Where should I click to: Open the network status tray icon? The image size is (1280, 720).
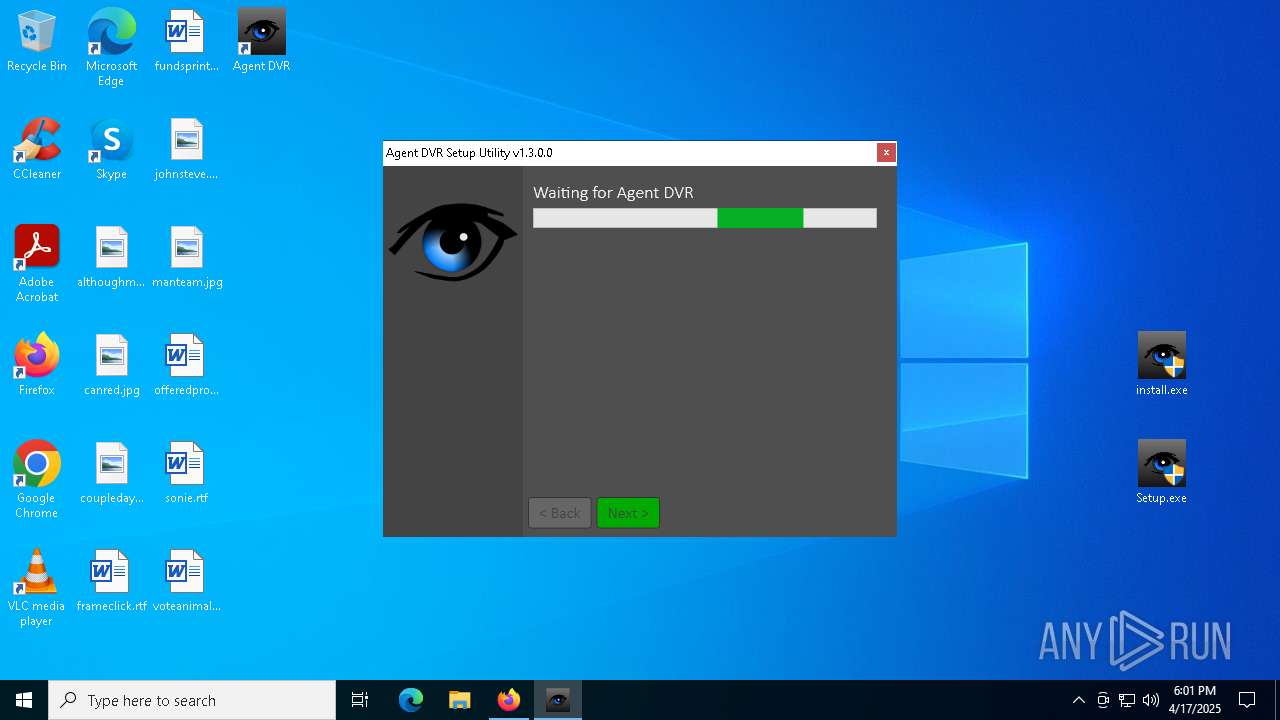pyautogui.click(x=1127, y=700)
